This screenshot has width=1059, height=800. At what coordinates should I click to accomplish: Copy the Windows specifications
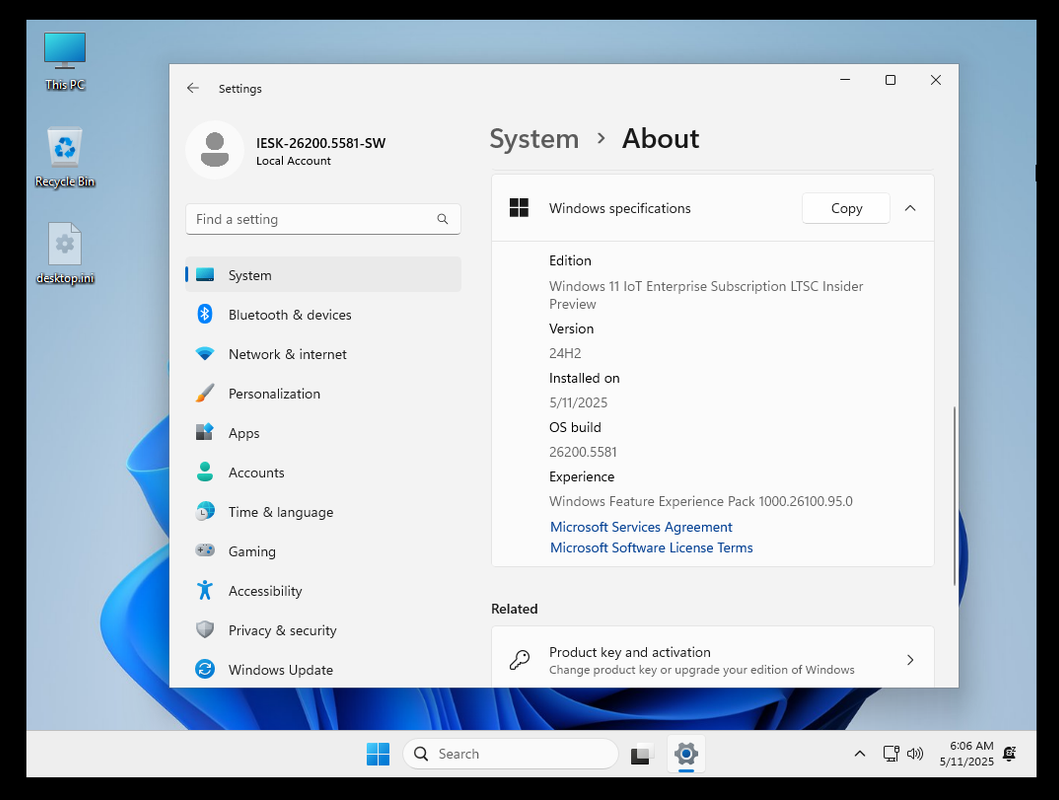846,208
